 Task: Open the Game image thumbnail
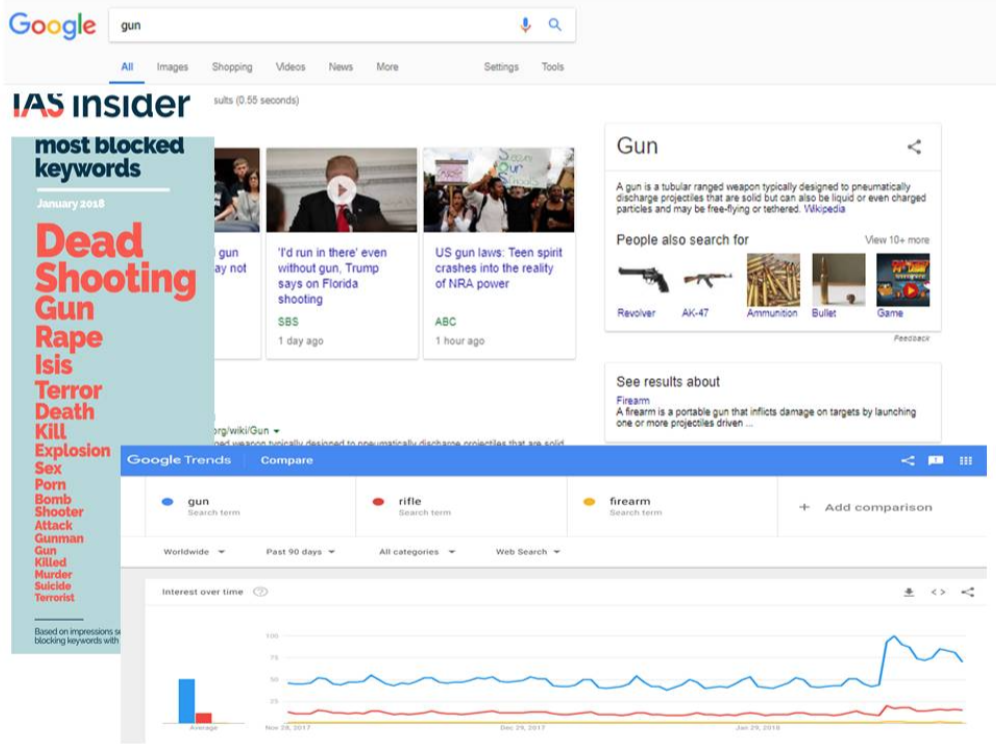pyautogui.click(x=903, y=280)
